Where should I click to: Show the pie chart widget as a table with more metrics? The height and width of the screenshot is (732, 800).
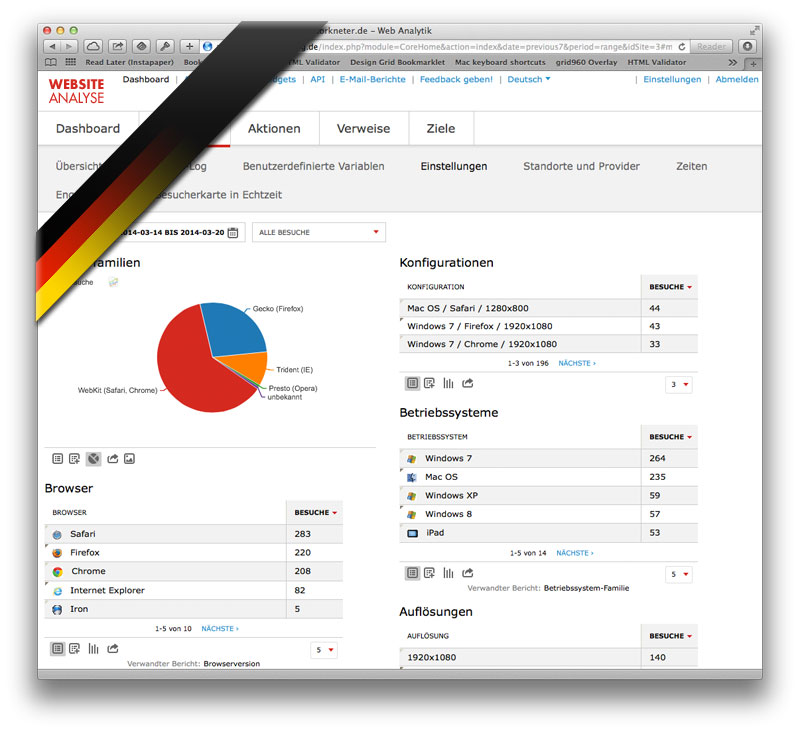click(x=74, y=459)
